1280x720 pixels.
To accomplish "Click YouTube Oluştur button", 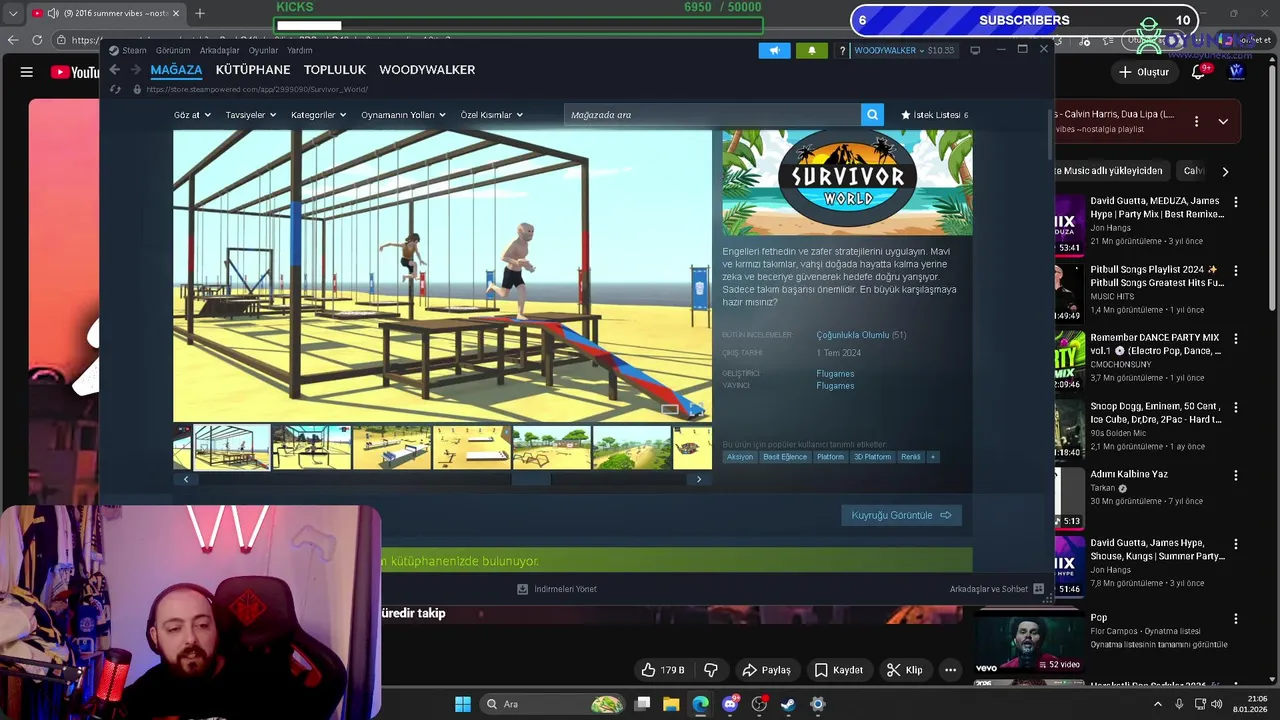I will [1143, 72].
